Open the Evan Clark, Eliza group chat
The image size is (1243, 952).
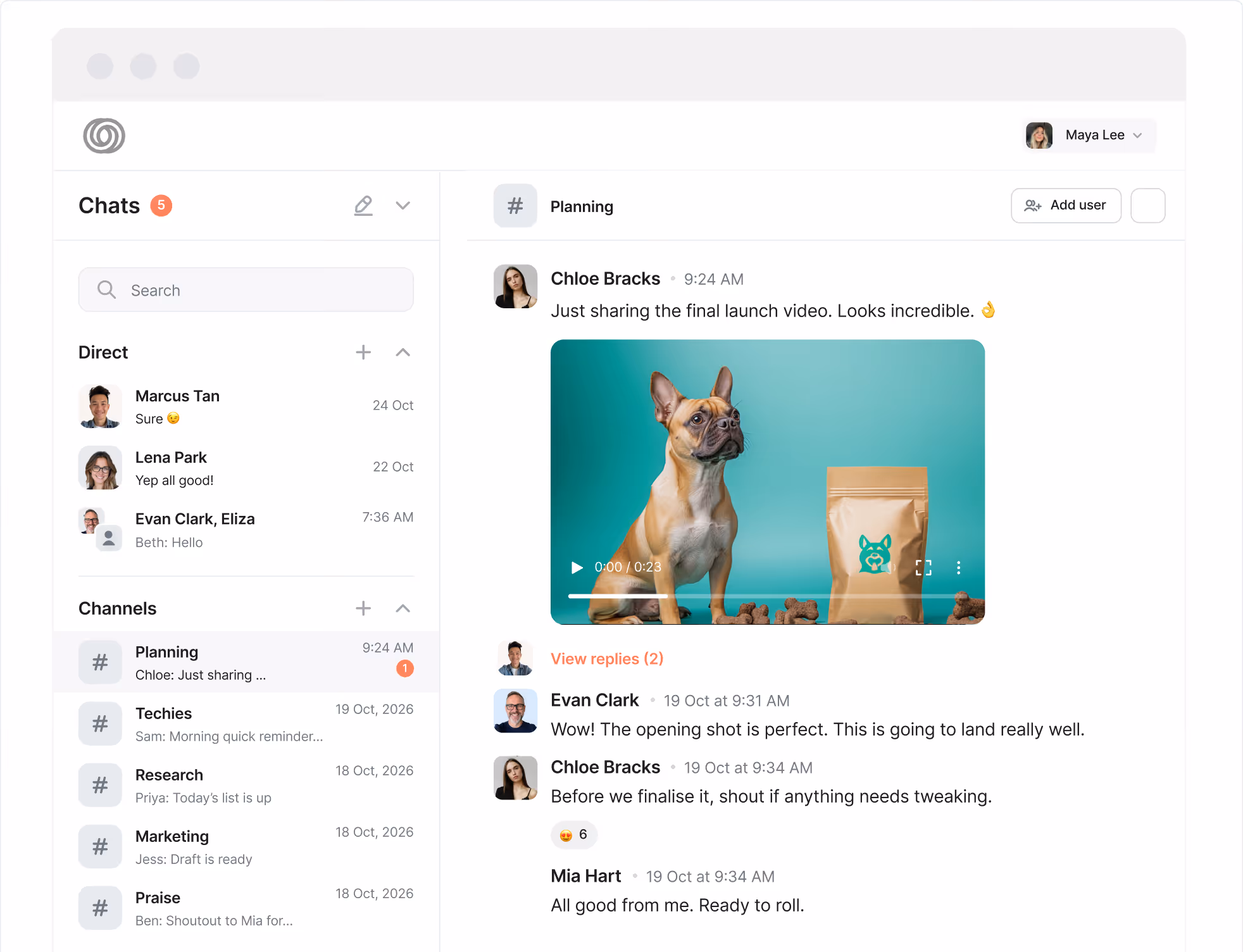coord(246,530)
